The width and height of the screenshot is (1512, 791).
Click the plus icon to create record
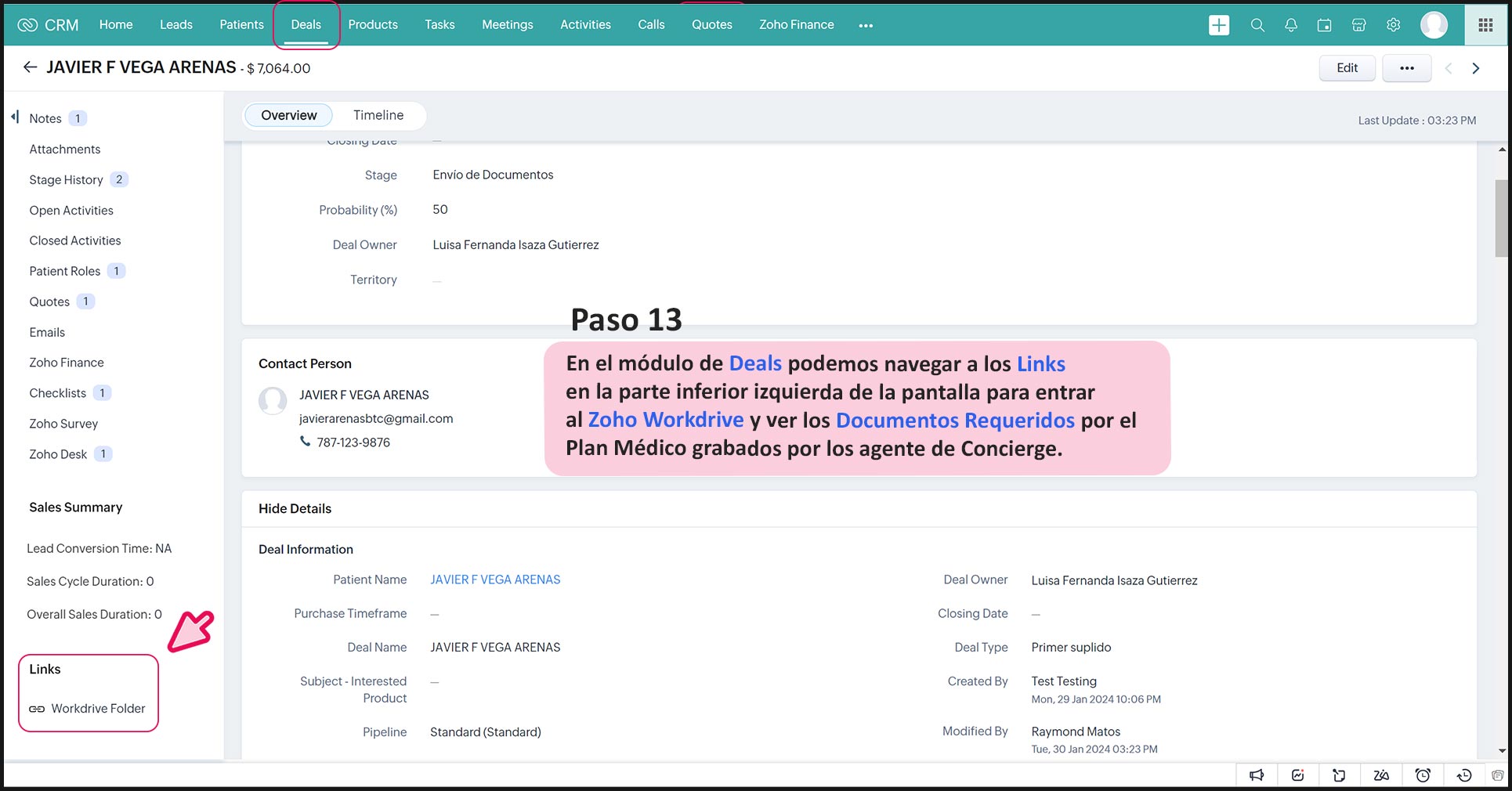1218,25
